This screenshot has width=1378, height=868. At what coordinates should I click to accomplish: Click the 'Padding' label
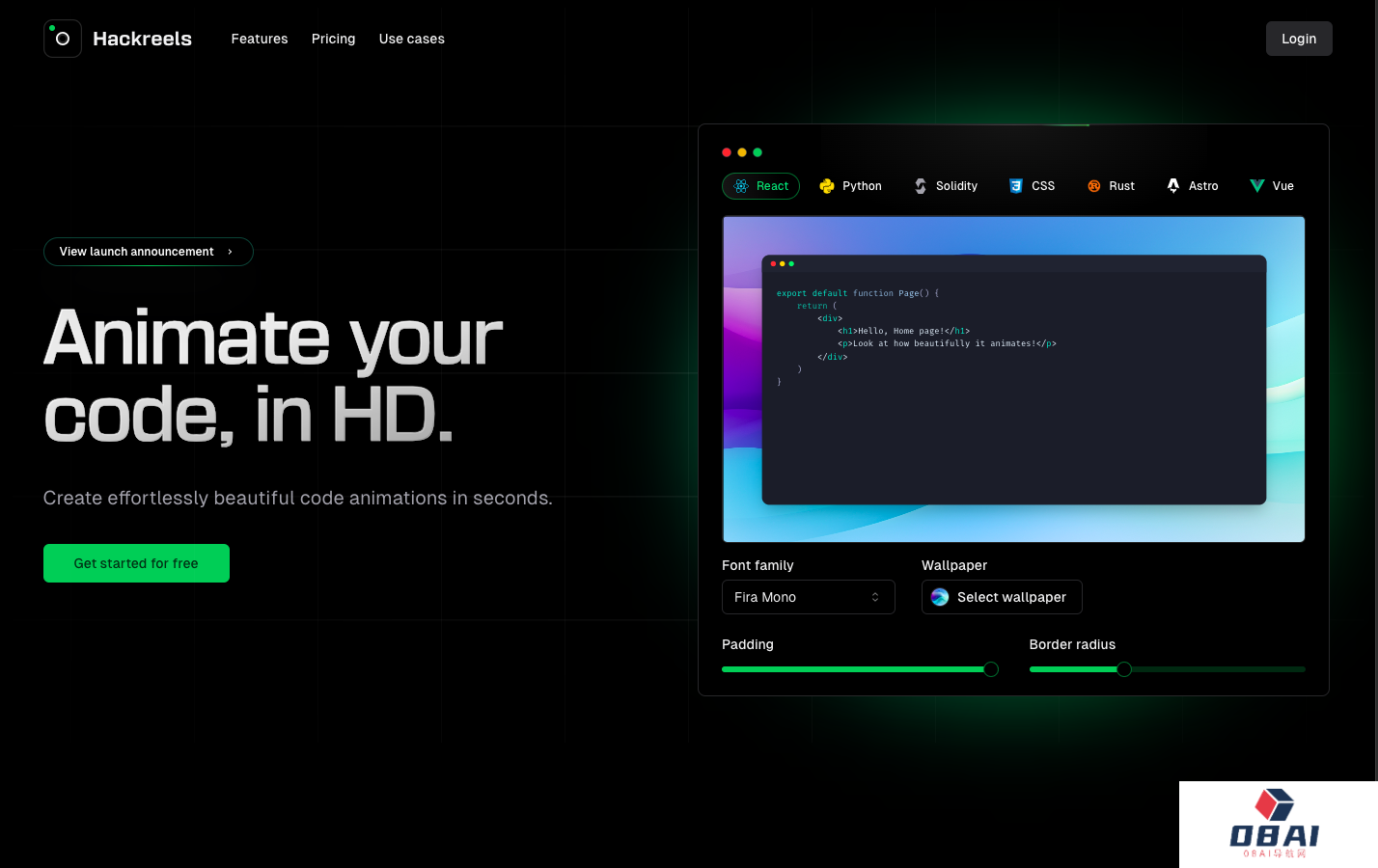tap(748, 644)
